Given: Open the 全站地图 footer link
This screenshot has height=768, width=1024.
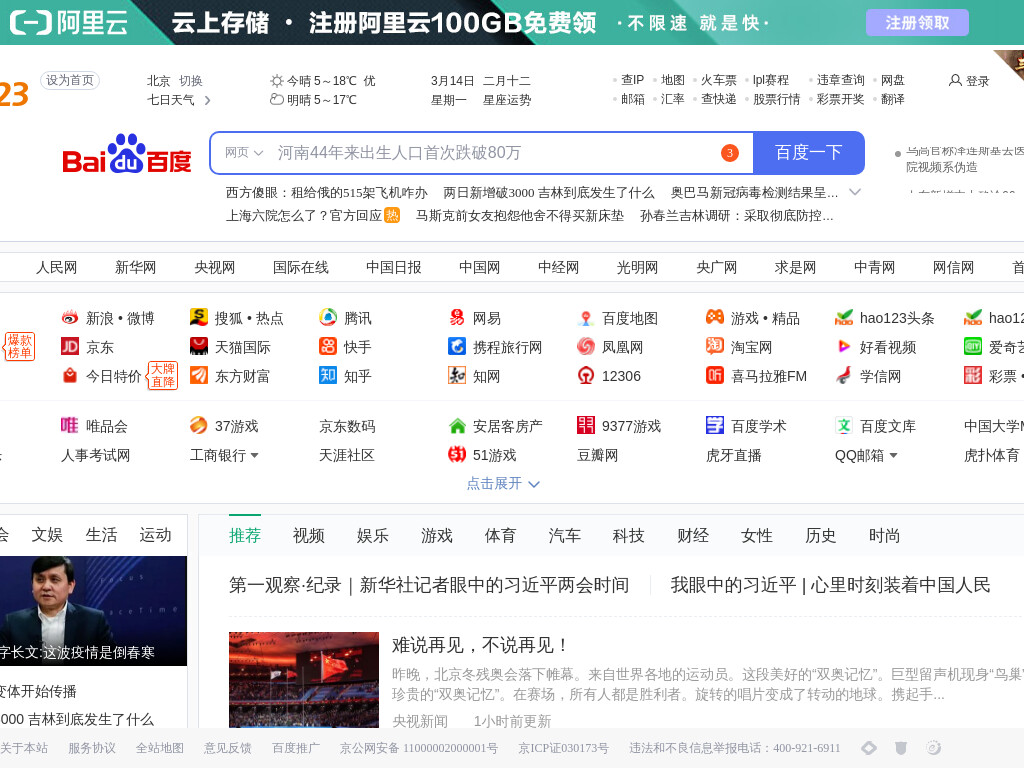Looking at the screenshot, I should 159,748.
